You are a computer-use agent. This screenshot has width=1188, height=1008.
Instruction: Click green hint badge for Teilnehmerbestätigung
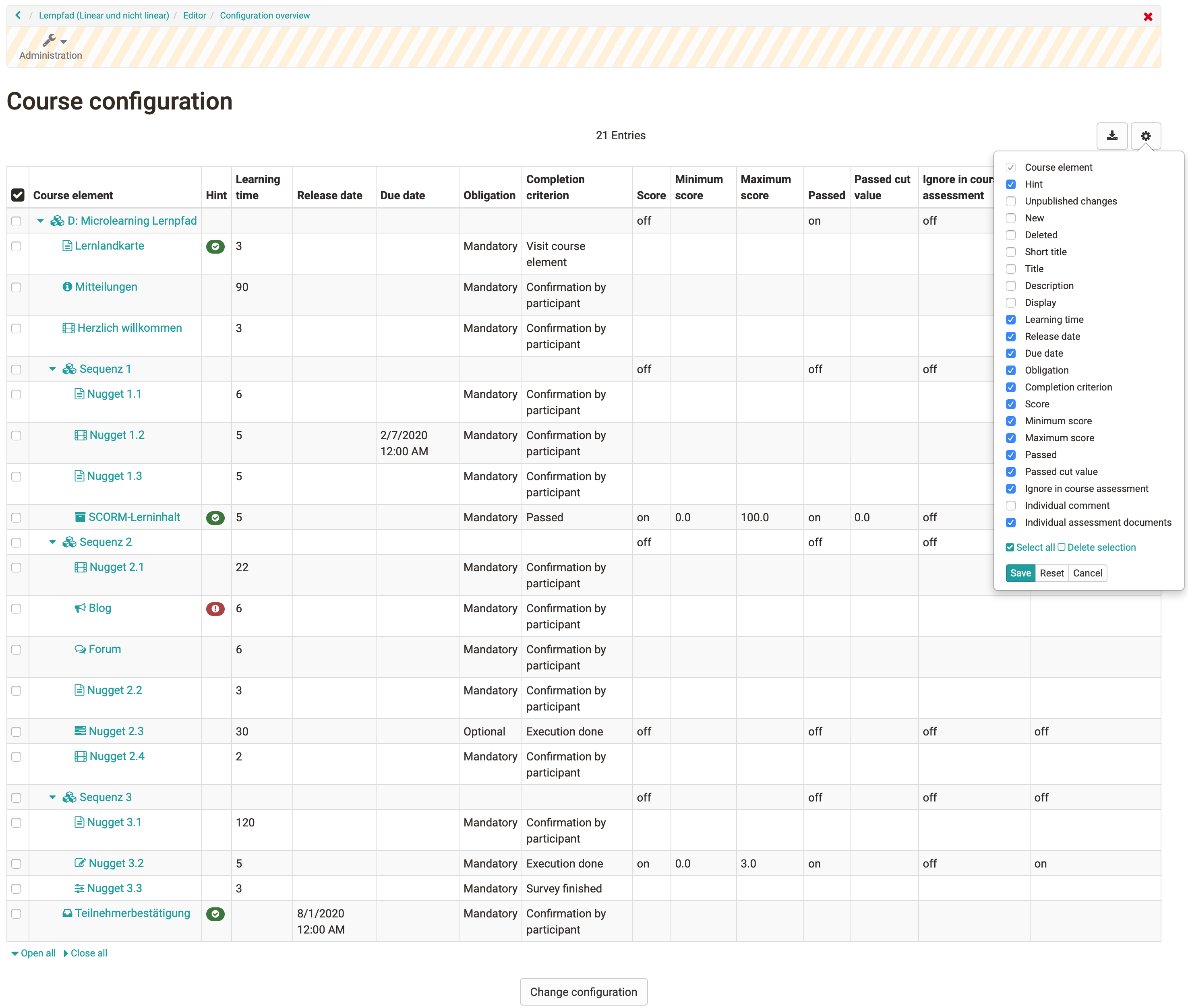pos(215,914)
